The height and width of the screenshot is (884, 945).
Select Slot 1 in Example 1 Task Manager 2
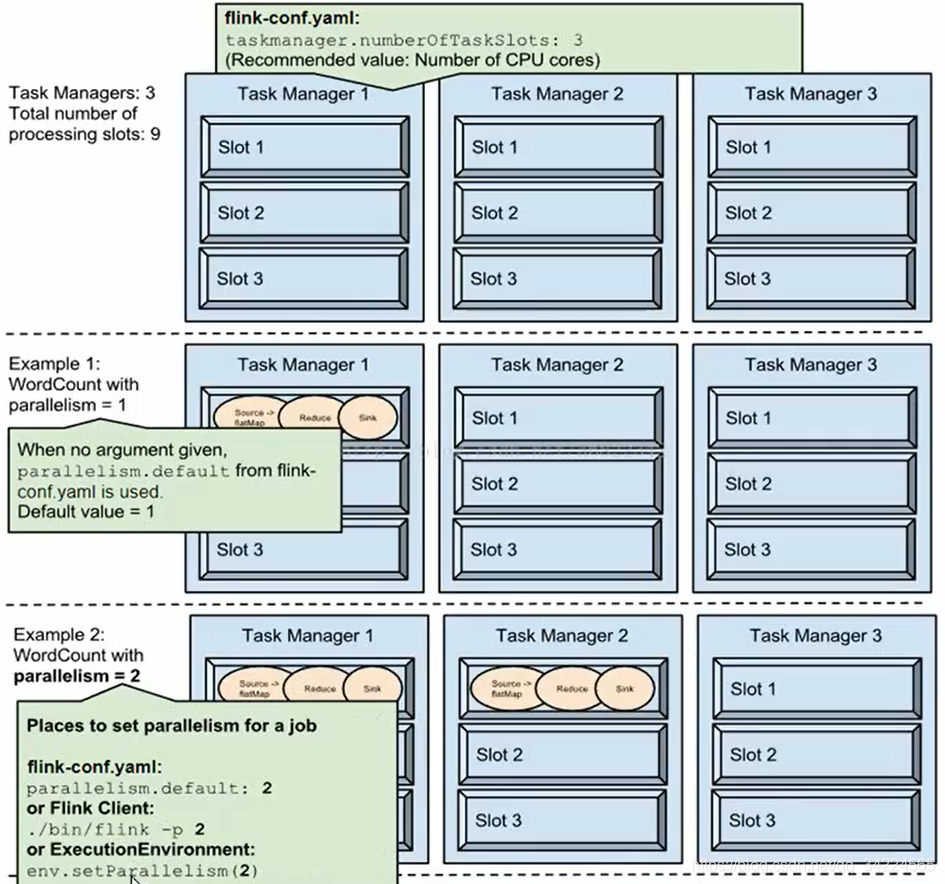559,418
